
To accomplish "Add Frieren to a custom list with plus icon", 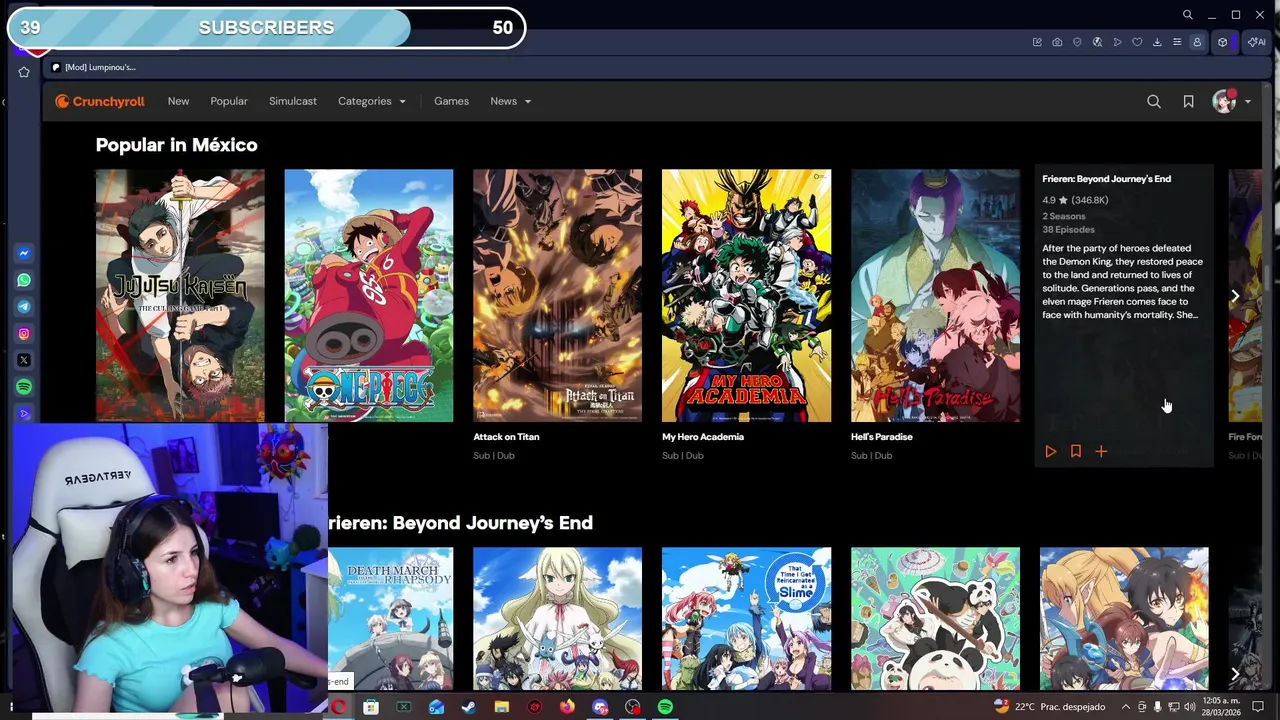I will click(x=1101, y=452).
